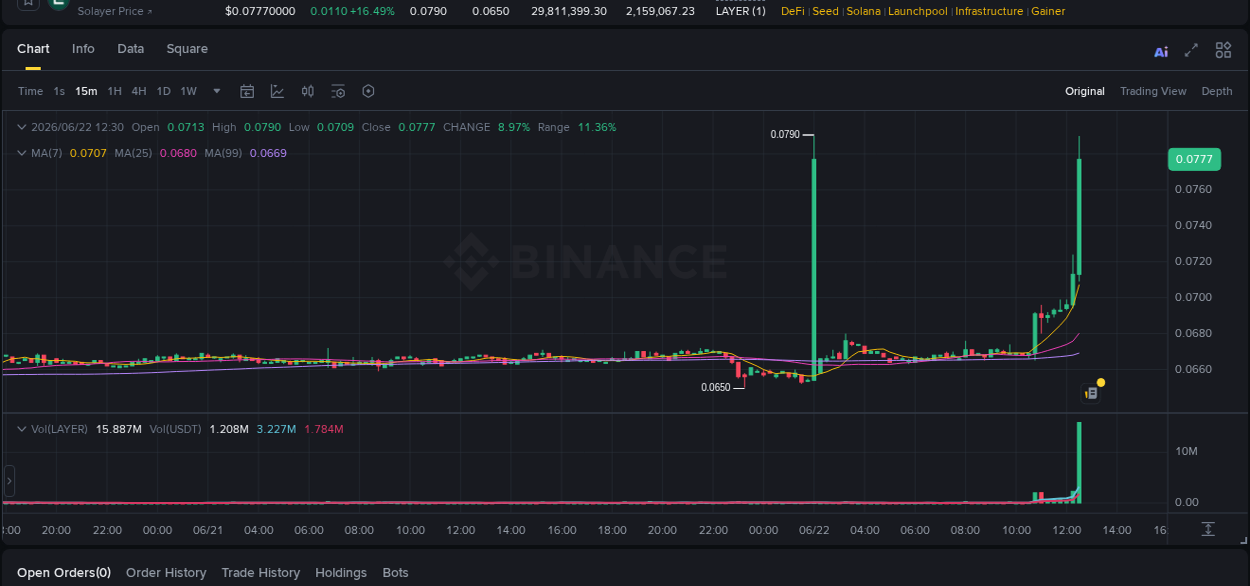The image size is (1250, 586).
Task: Select the 15m interval
Action: [86, 91]
